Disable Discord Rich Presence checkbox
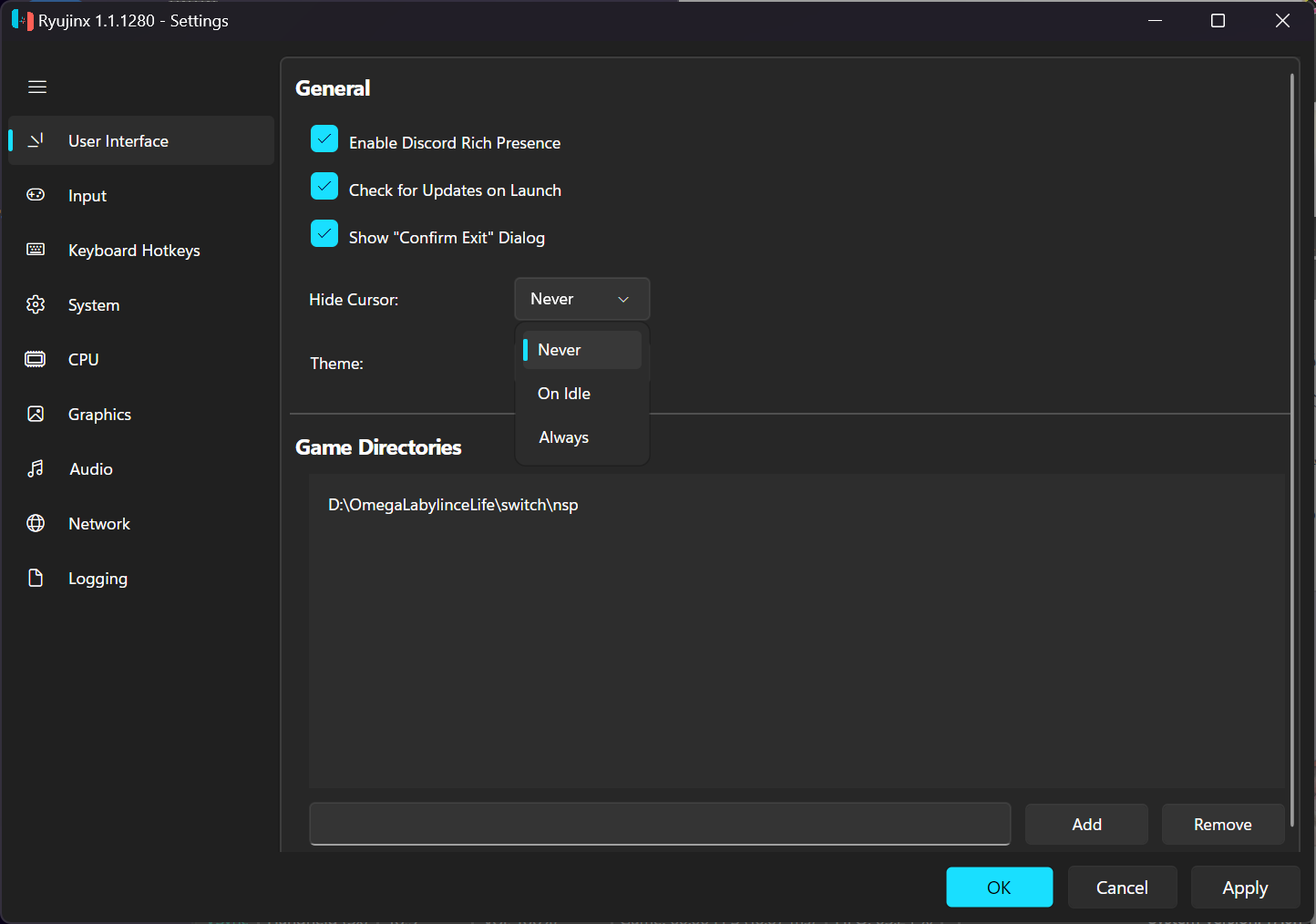Screen dimensions: 1316x924 (x=324, y=139)
